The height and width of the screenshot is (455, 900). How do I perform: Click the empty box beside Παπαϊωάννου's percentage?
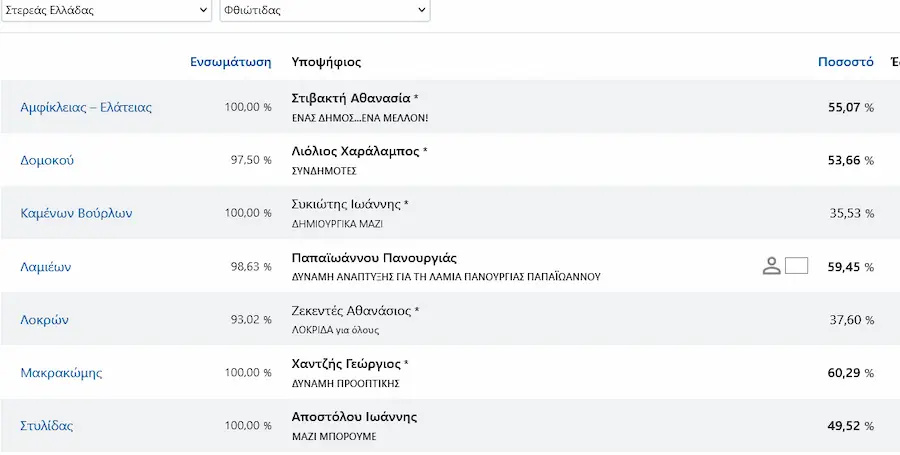point(796,266)
